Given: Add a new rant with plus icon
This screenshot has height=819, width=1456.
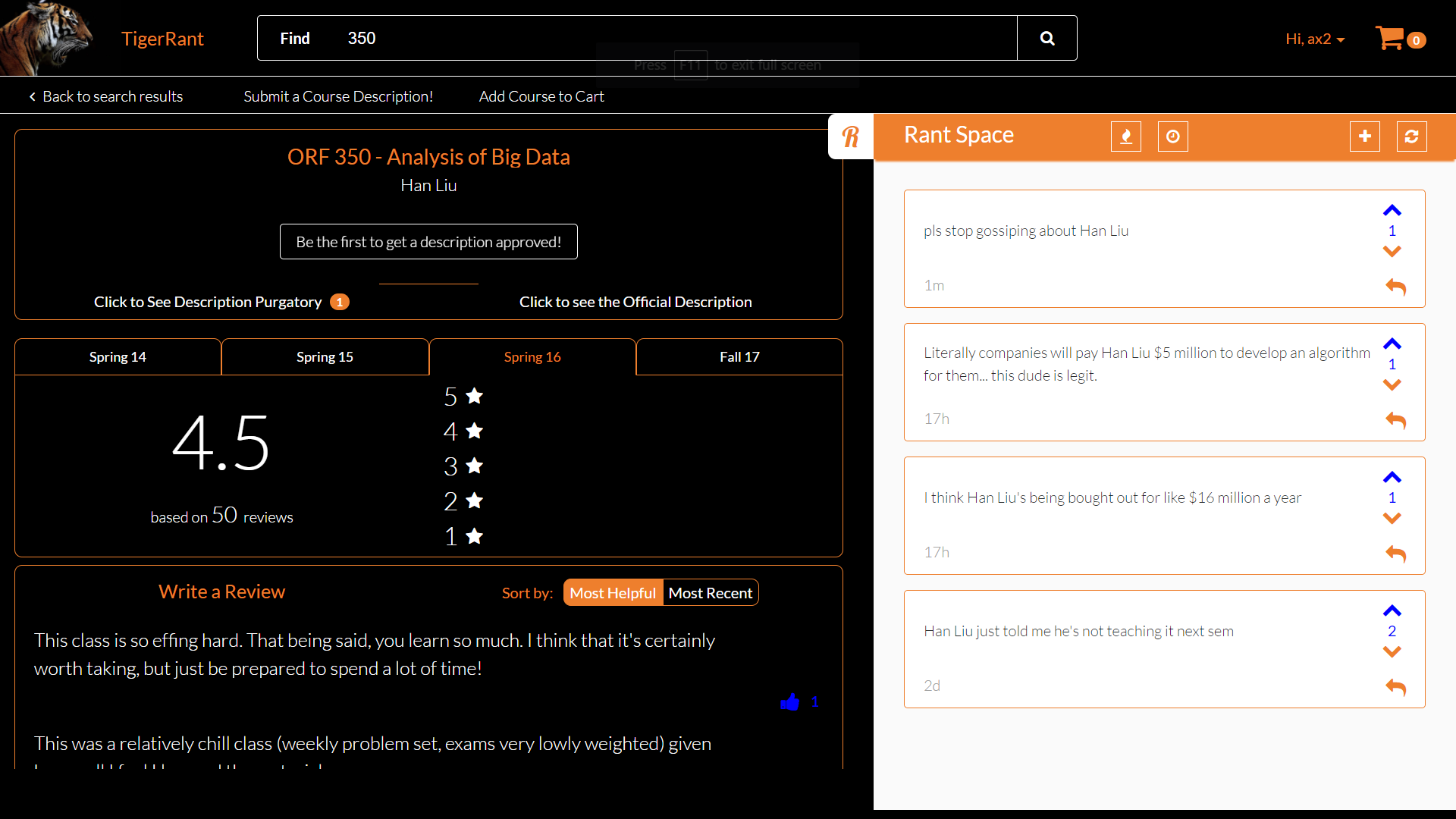Looking at the screenshot, I should pos(1364,136).
